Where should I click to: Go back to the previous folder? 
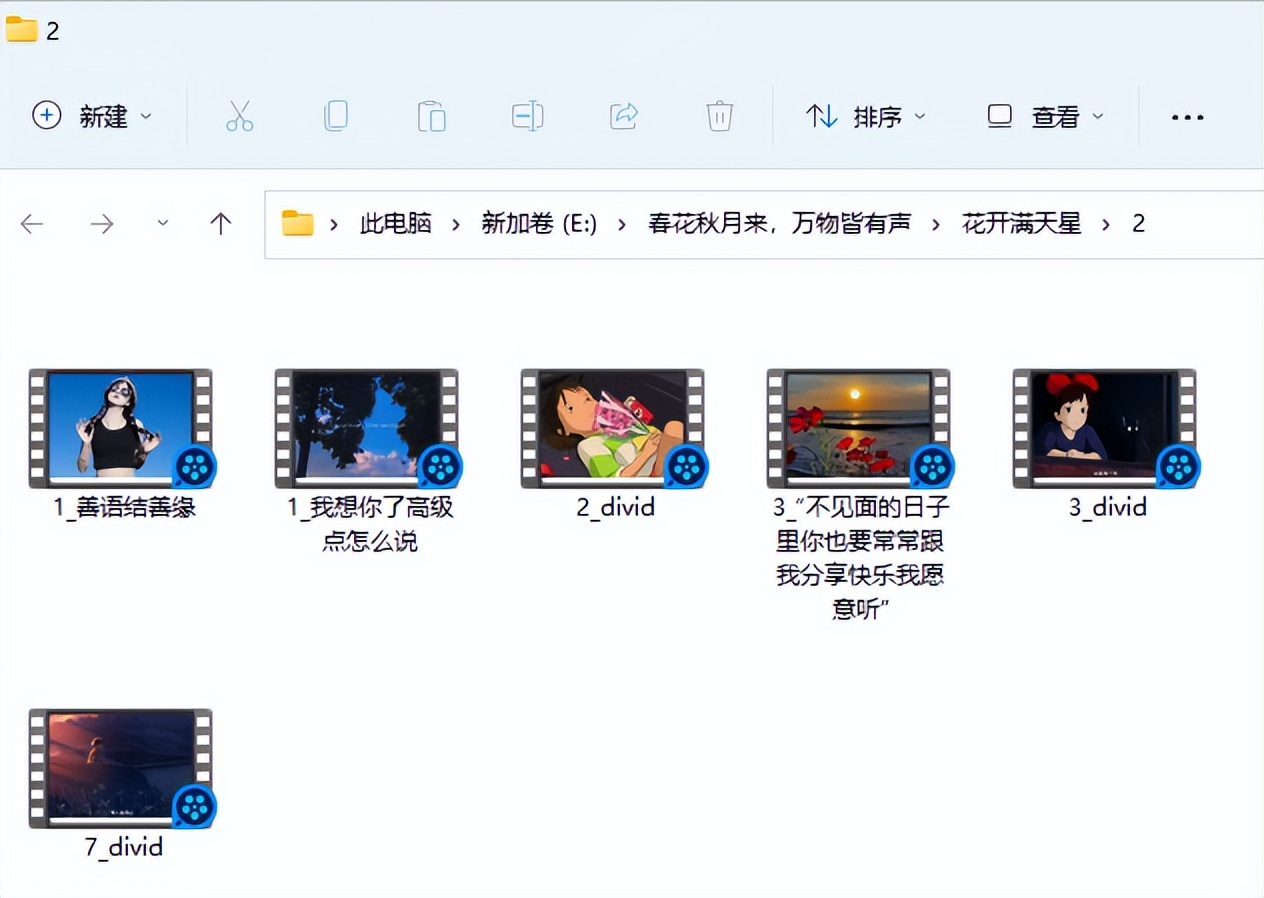(31, 223)
